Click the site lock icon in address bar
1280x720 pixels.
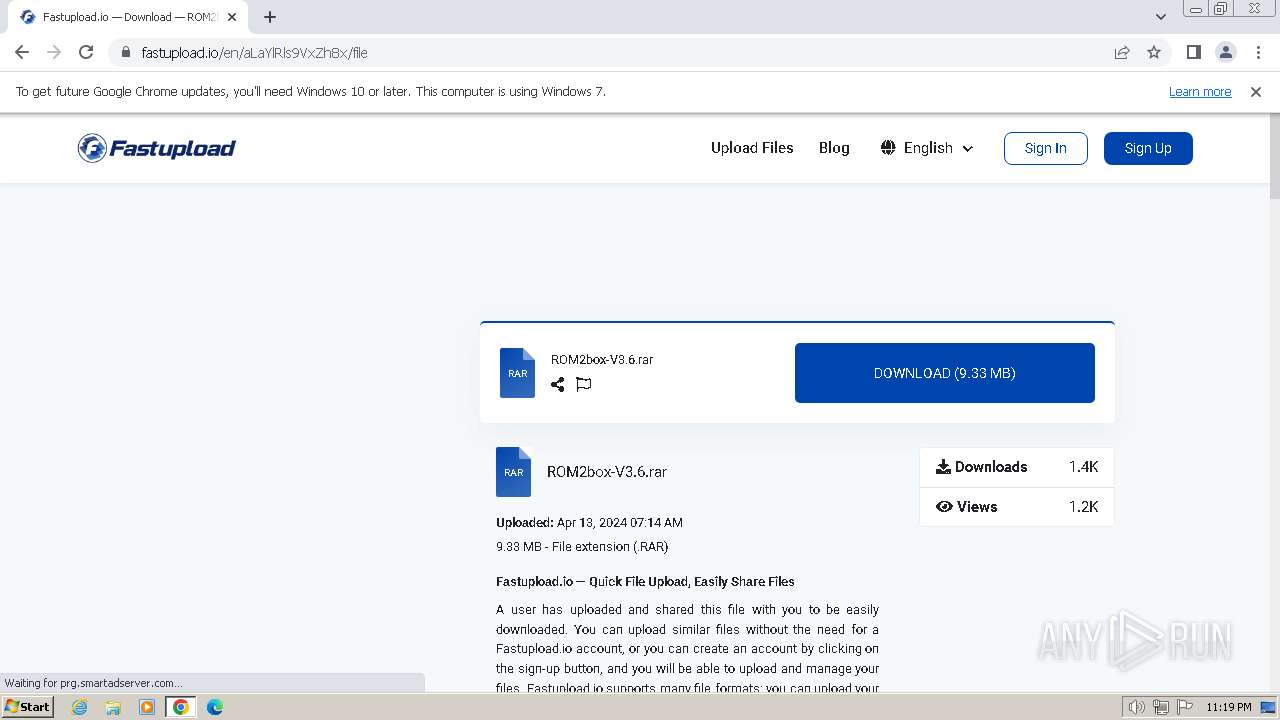click(126, 53)
